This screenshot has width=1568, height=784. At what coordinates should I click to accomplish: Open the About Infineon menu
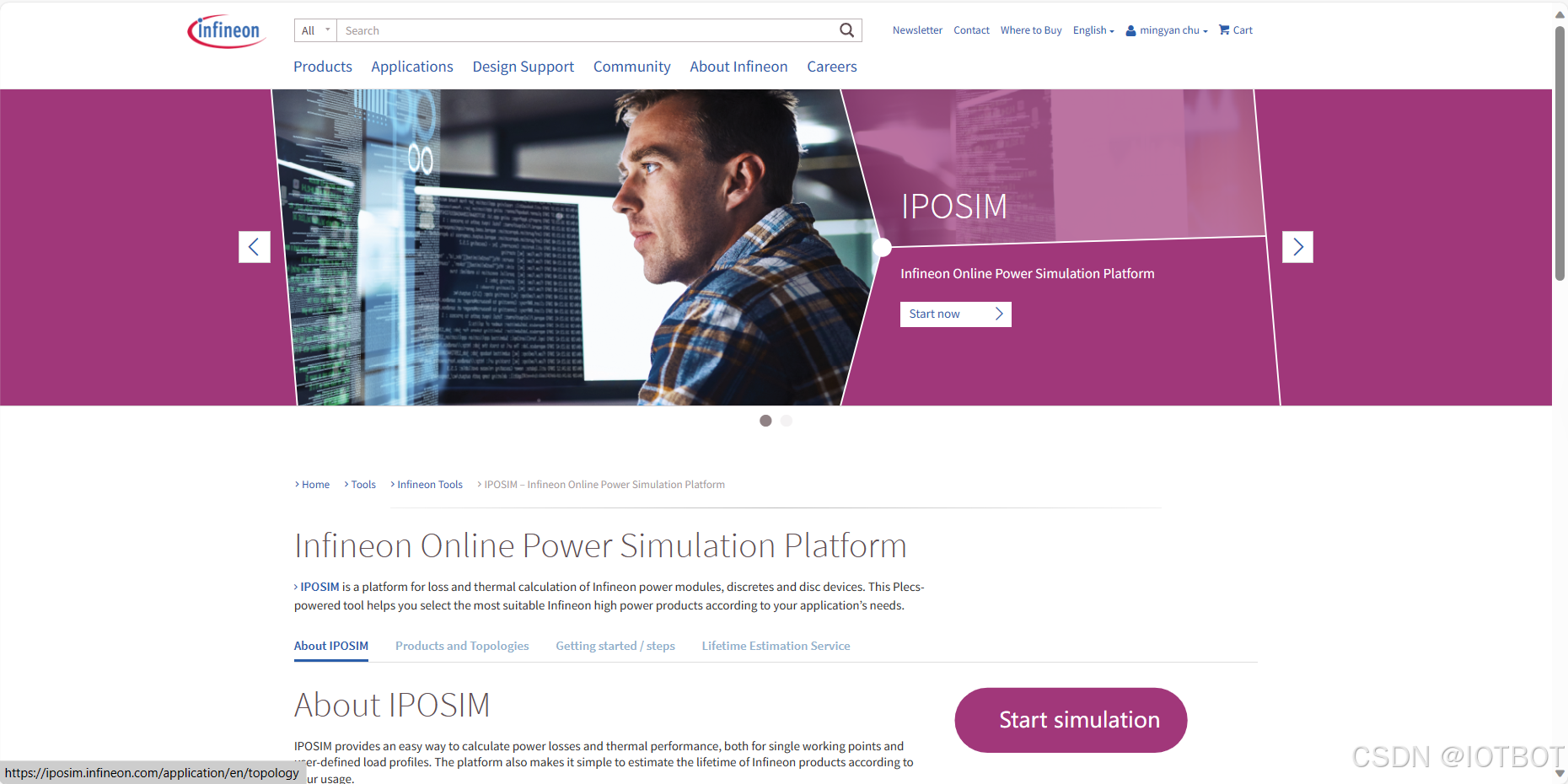tap(738, 67)
